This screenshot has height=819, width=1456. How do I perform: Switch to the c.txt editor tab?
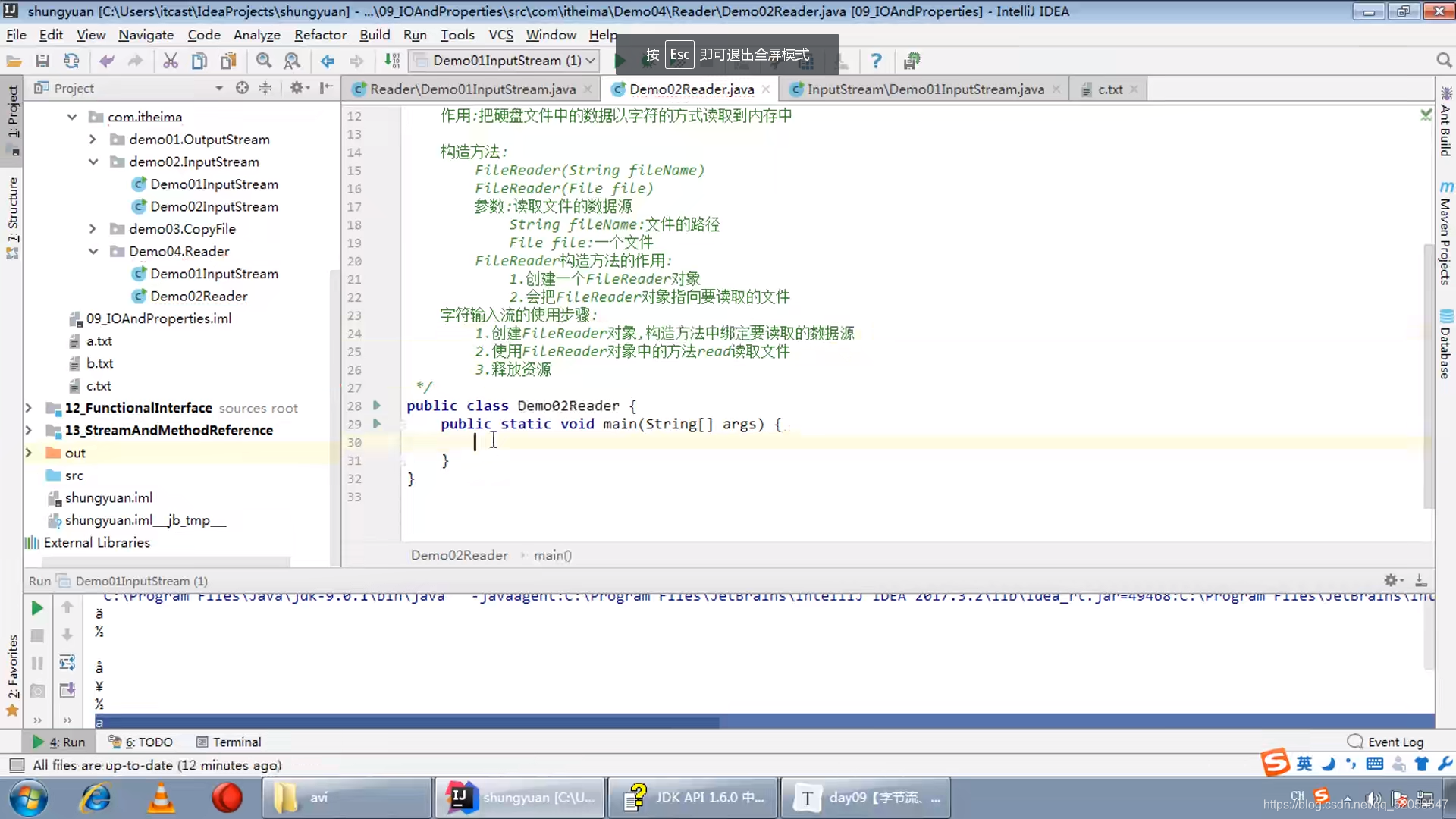(1109, 89)
